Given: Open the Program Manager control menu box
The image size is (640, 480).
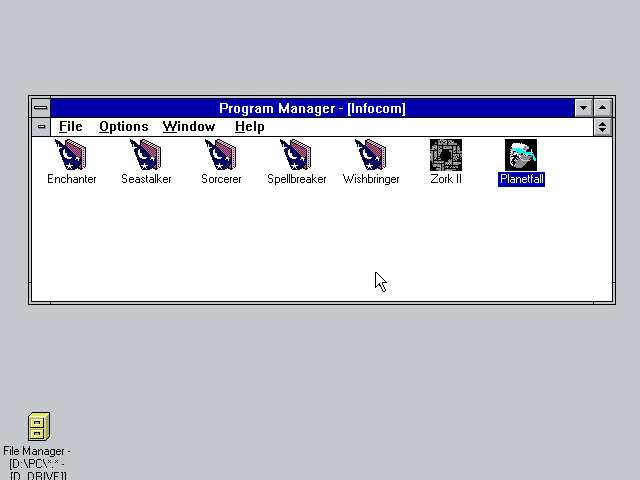Looking at the screenshot, I should coord(41,108).
